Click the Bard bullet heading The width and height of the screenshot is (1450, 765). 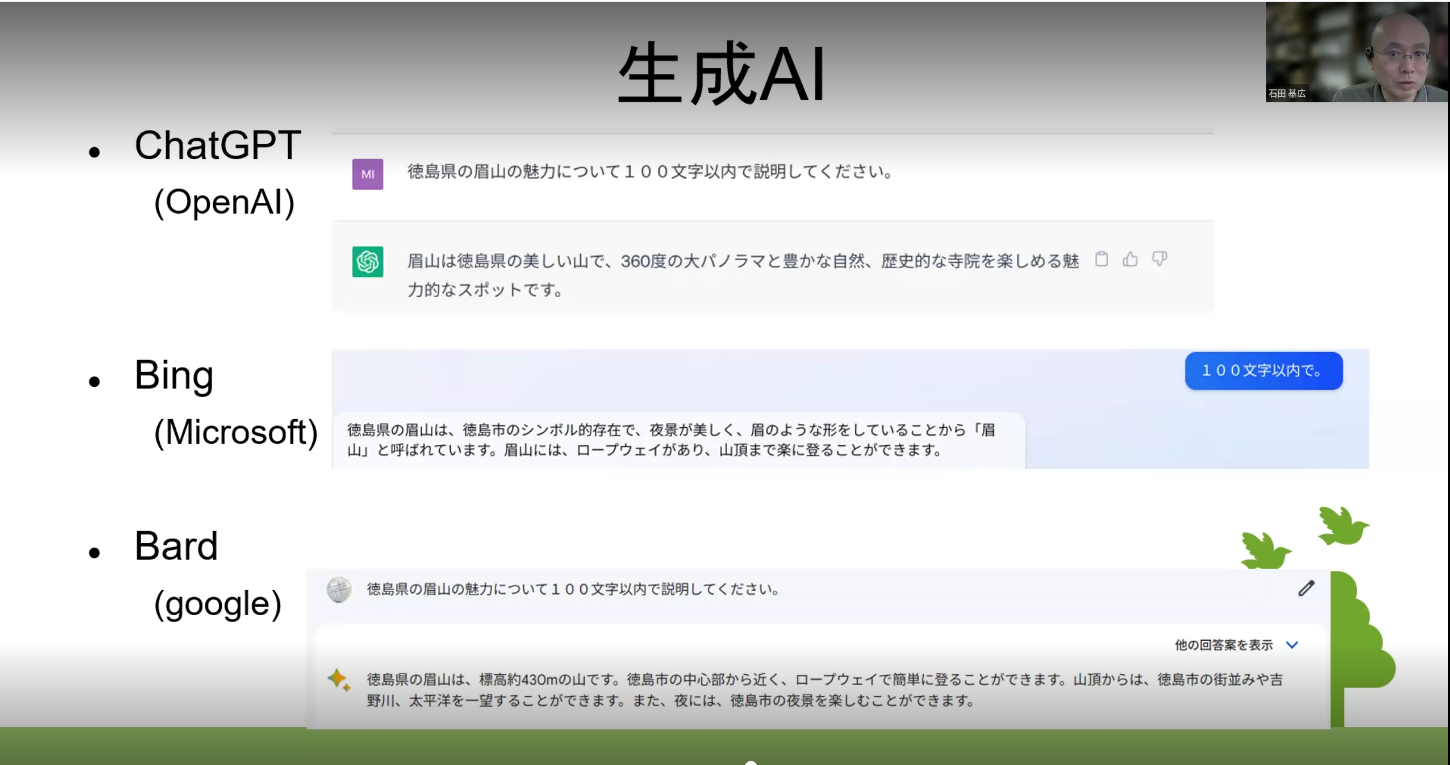coord(176,546)
